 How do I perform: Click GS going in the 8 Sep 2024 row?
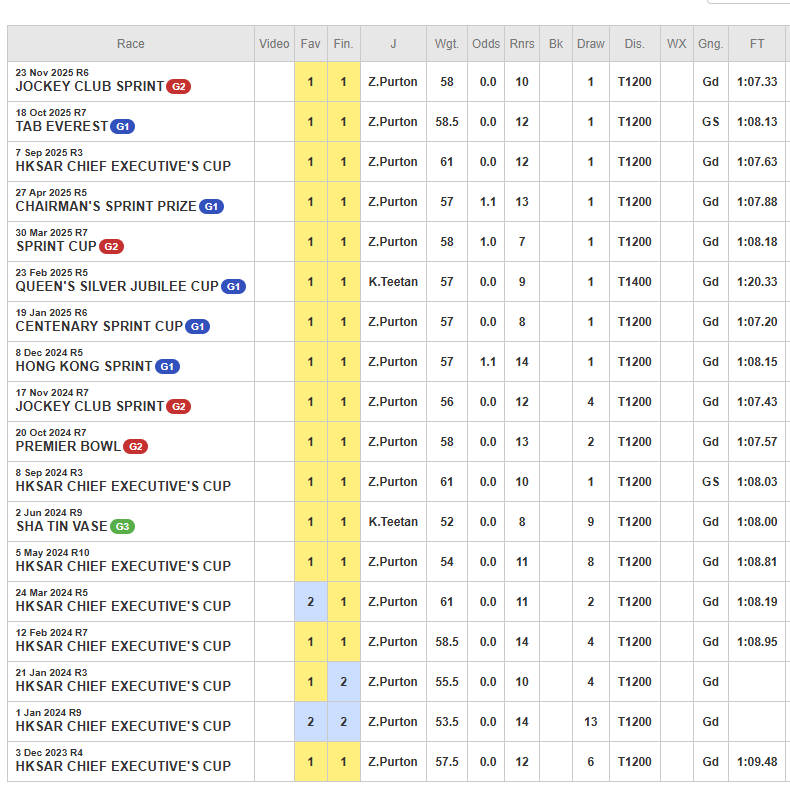tap(710, 482)
